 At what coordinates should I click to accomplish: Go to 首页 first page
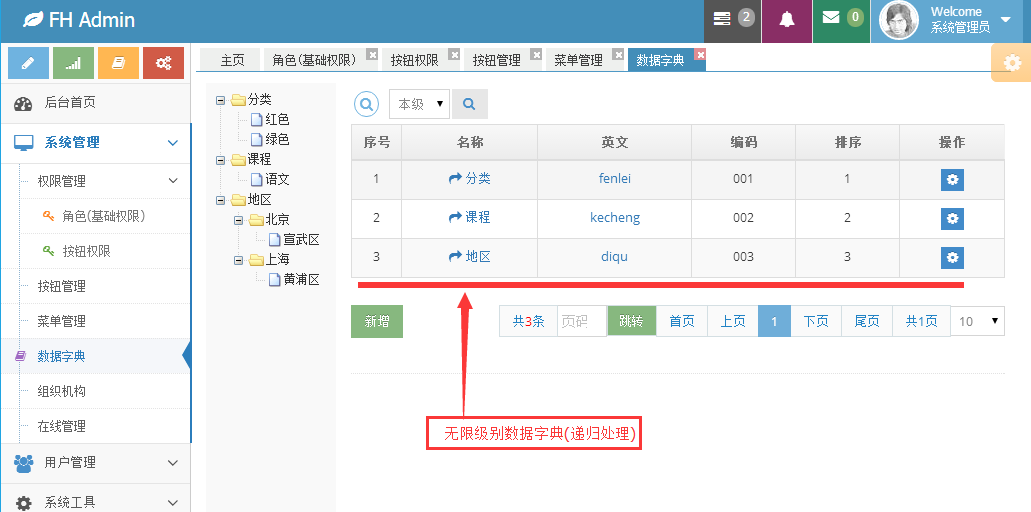(682, 321)
